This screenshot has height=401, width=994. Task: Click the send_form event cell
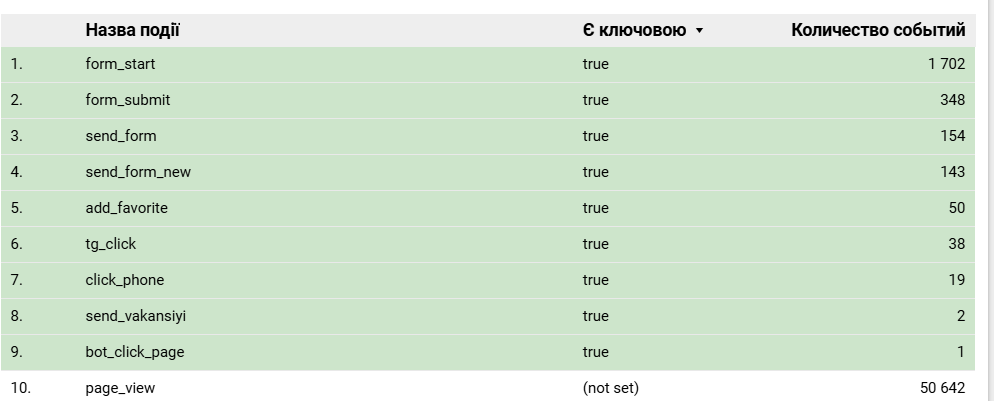tap(121, 136)
